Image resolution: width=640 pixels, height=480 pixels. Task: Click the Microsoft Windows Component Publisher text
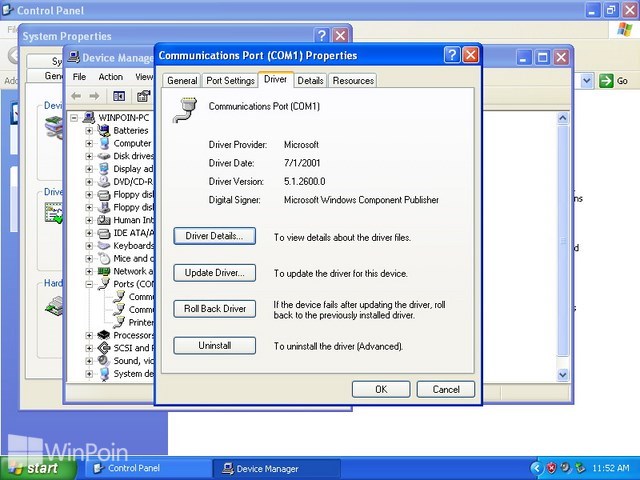pos(361,200)
